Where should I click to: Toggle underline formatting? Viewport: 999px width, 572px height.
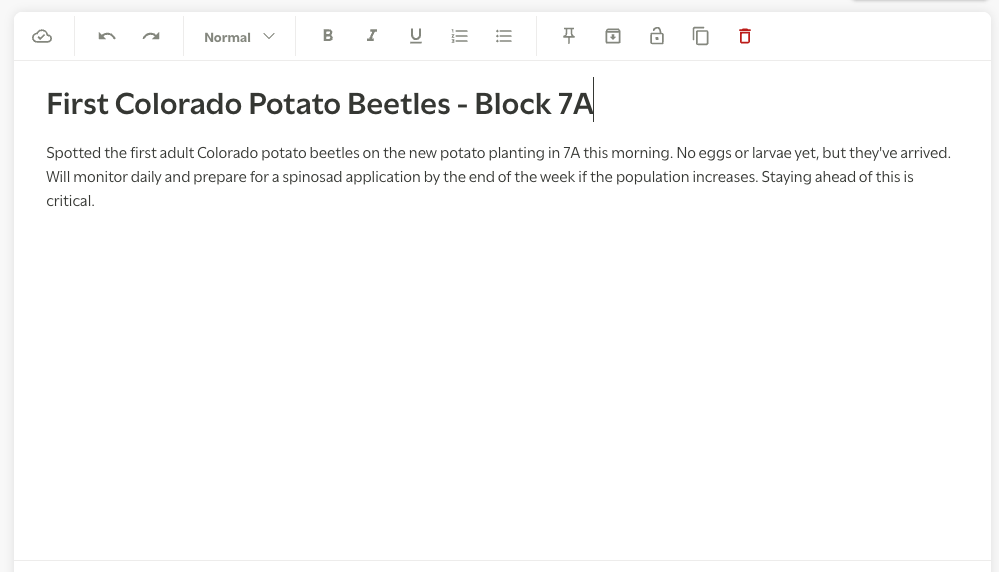416,36
